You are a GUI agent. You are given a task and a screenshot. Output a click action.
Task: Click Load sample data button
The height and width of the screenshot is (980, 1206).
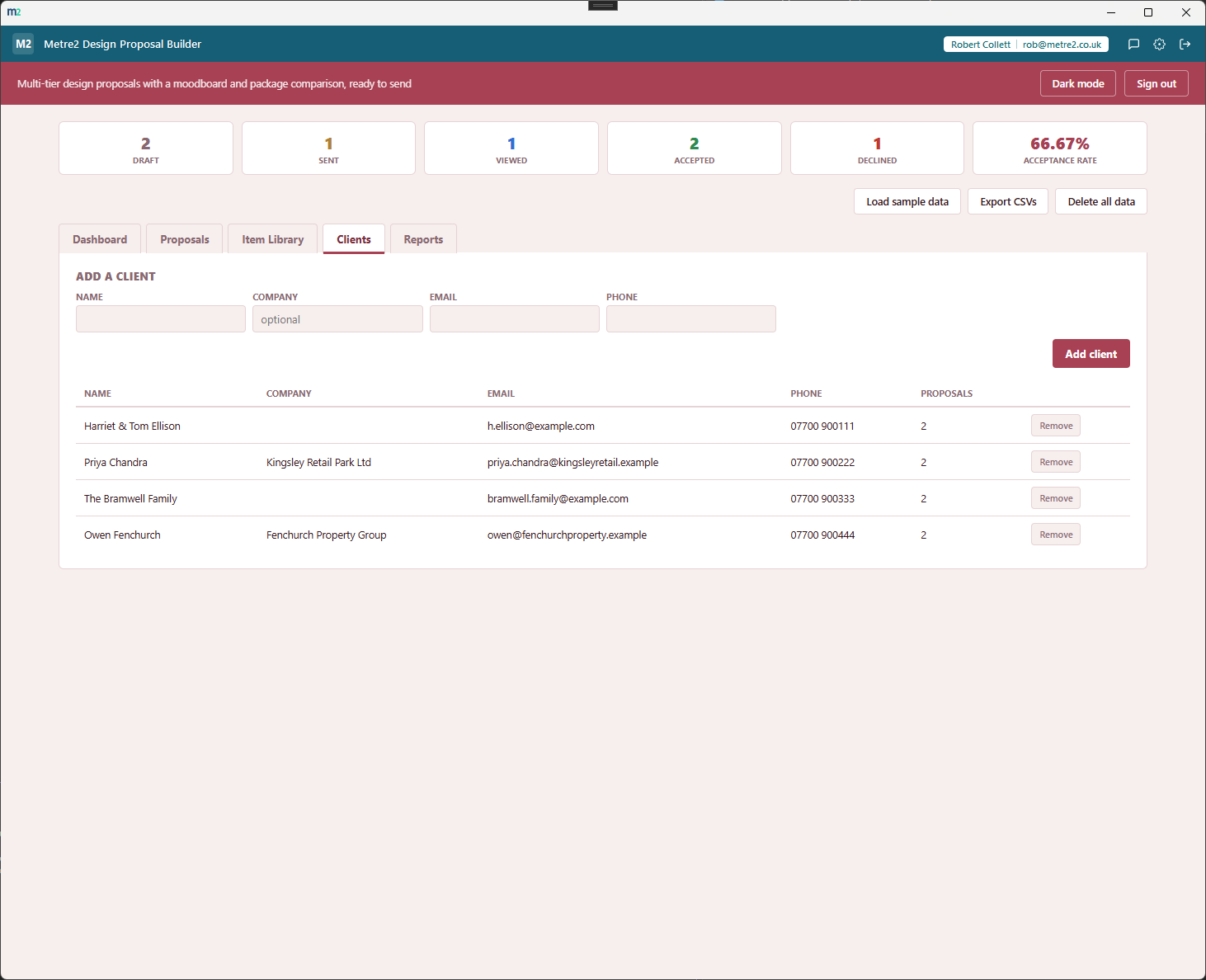pos(907,201)
